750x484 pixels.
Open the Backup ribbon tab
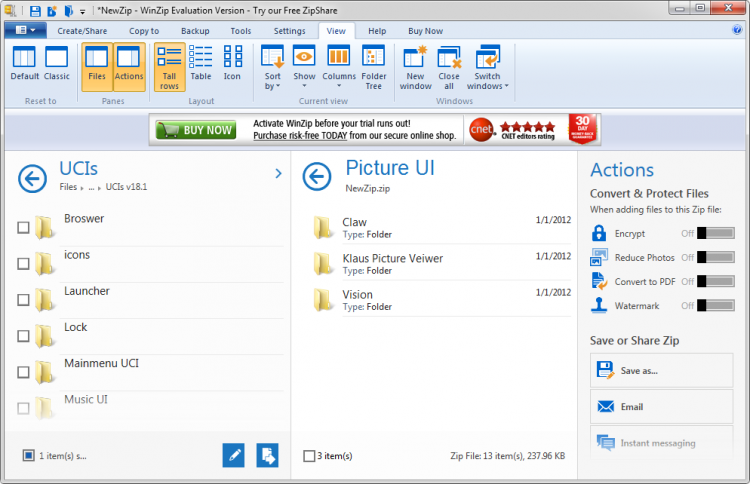(195, 31)
